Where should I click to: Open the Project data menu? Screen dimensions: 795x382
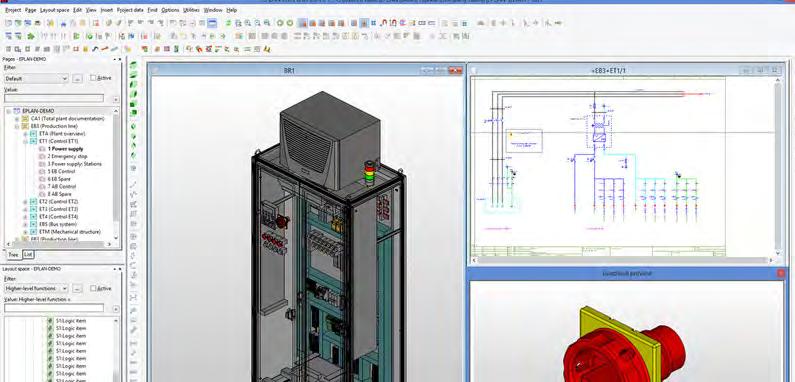coord(130,10)
